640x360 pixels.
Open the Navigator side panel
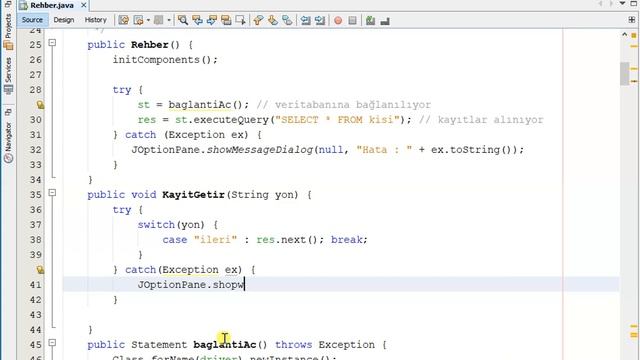pos(8,142)
